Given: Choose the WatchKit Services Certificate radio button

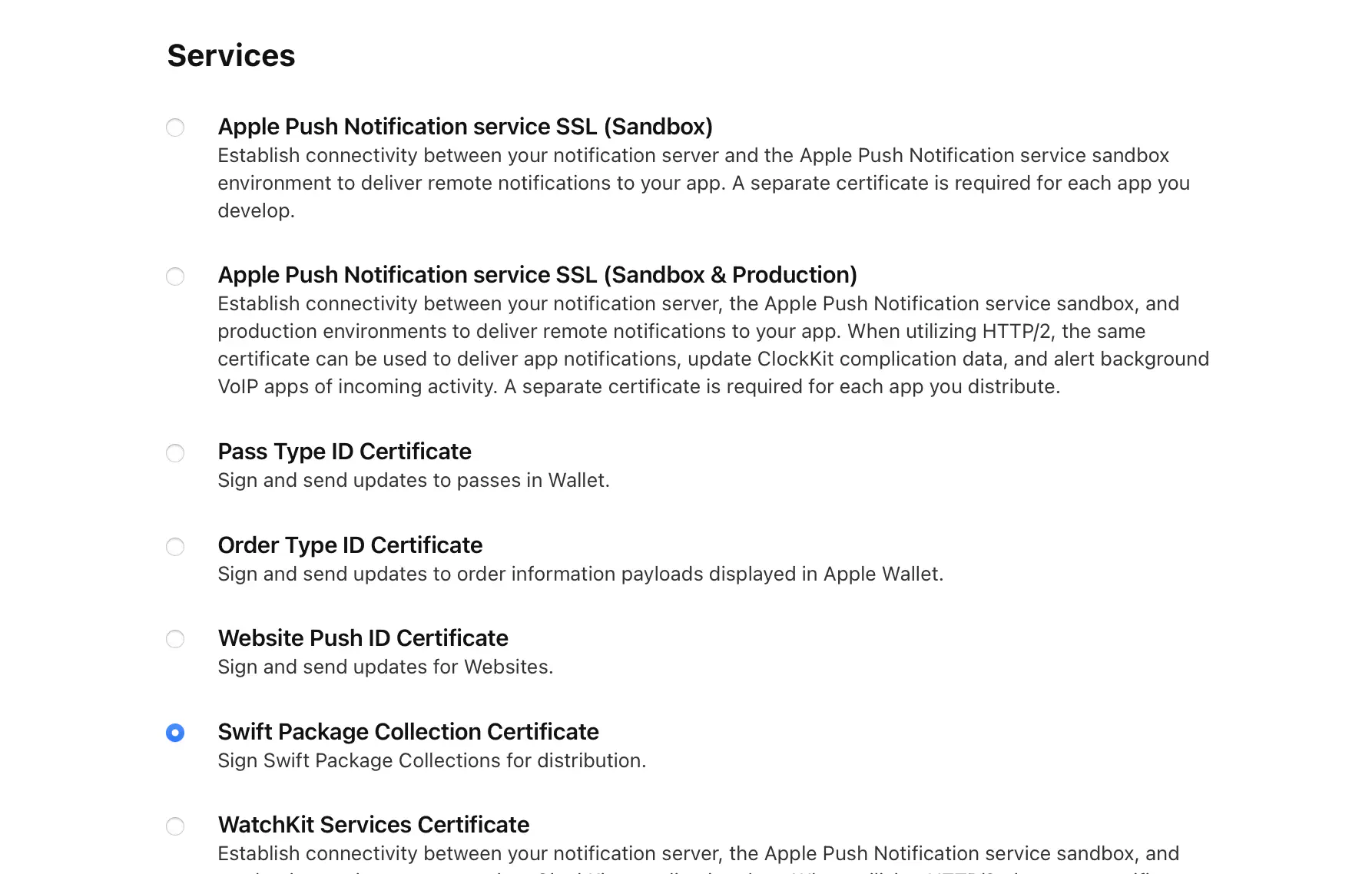Looking at the screenshot, I should click(x=175, y=826).
